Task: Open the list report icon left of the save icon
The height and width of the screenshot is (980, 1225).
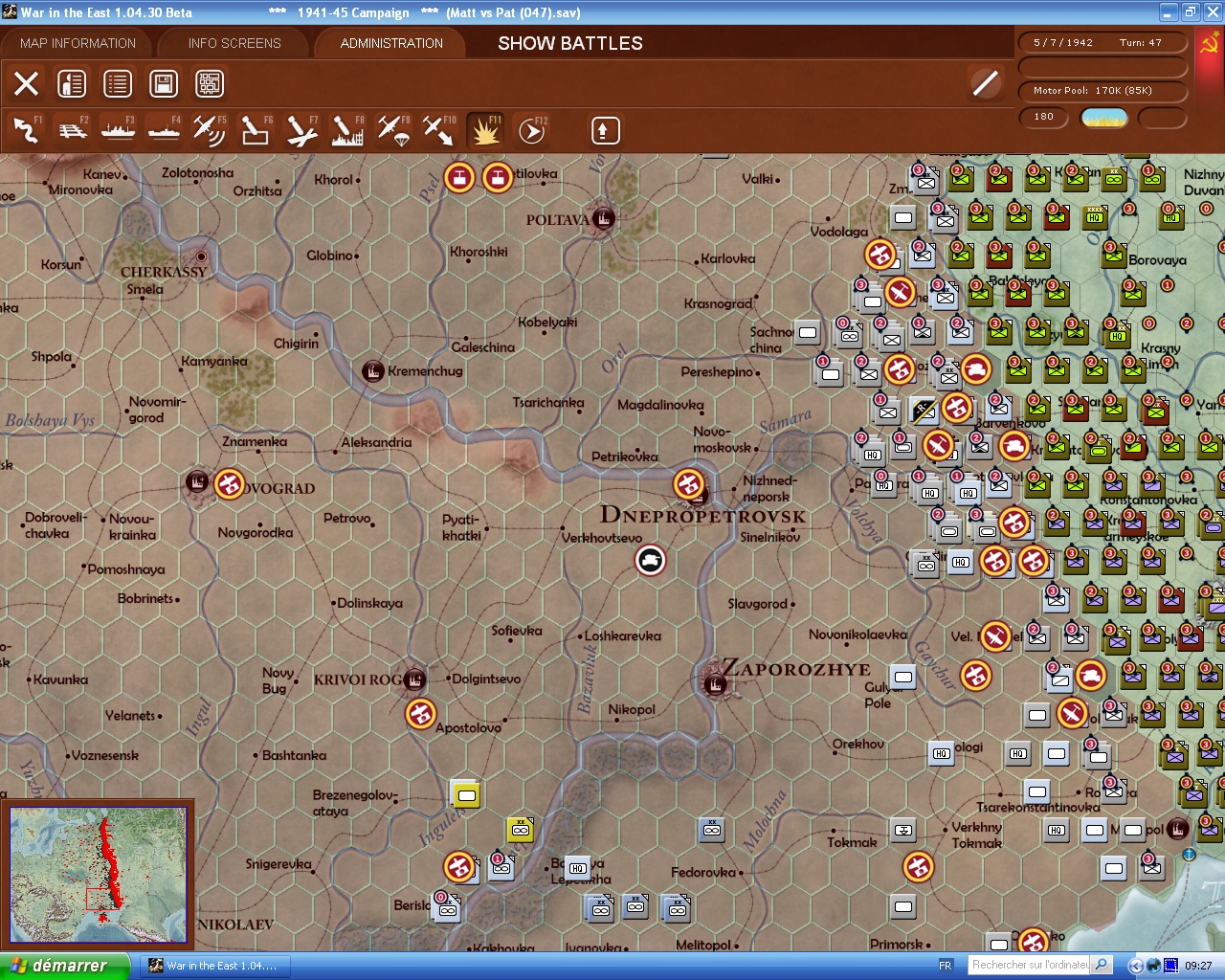Action: pos(118,84)
